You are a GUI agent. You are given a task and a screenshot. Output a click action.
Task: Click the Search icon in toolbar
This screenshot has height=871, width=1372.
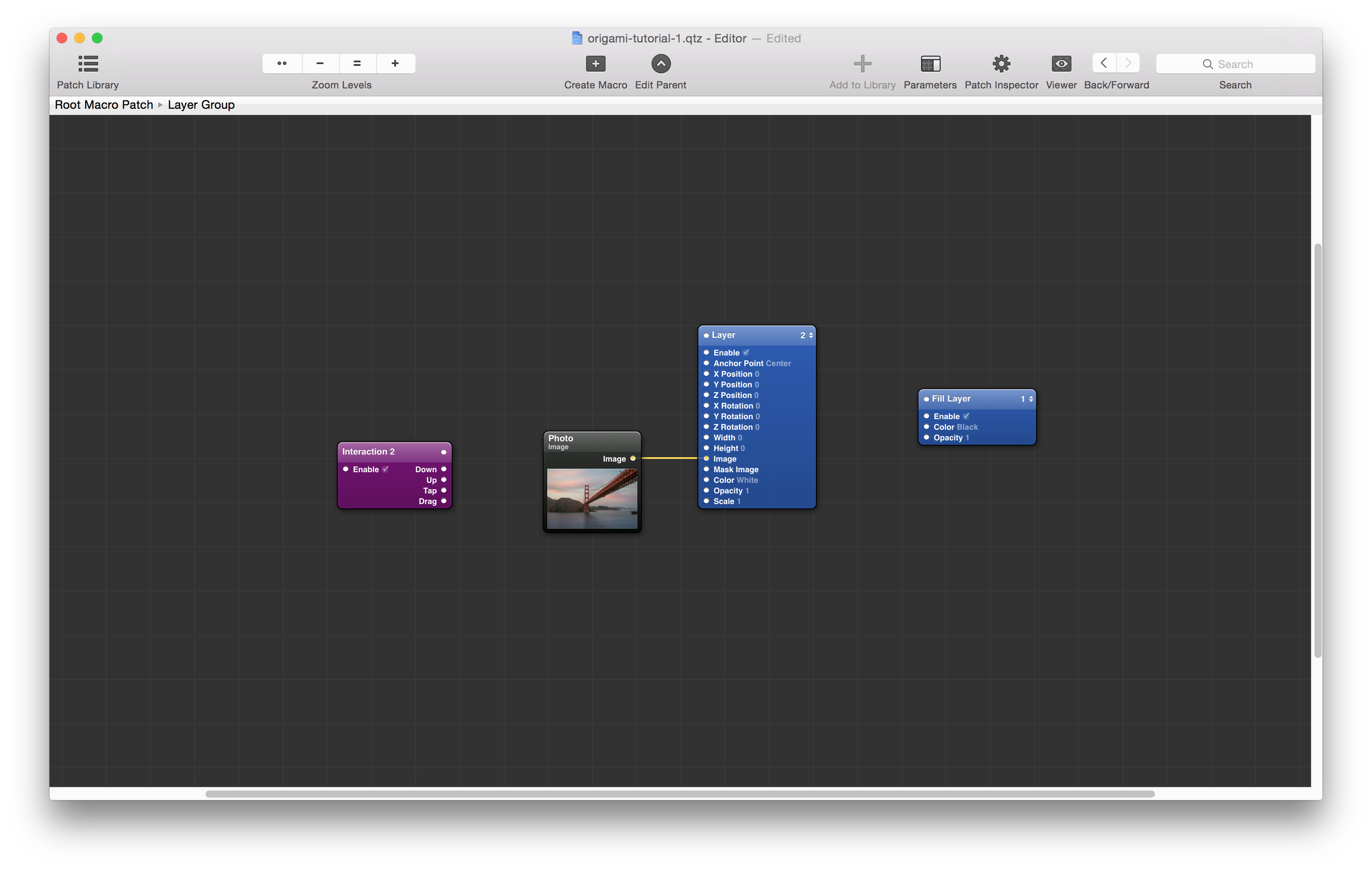[x=1207, y=63]
